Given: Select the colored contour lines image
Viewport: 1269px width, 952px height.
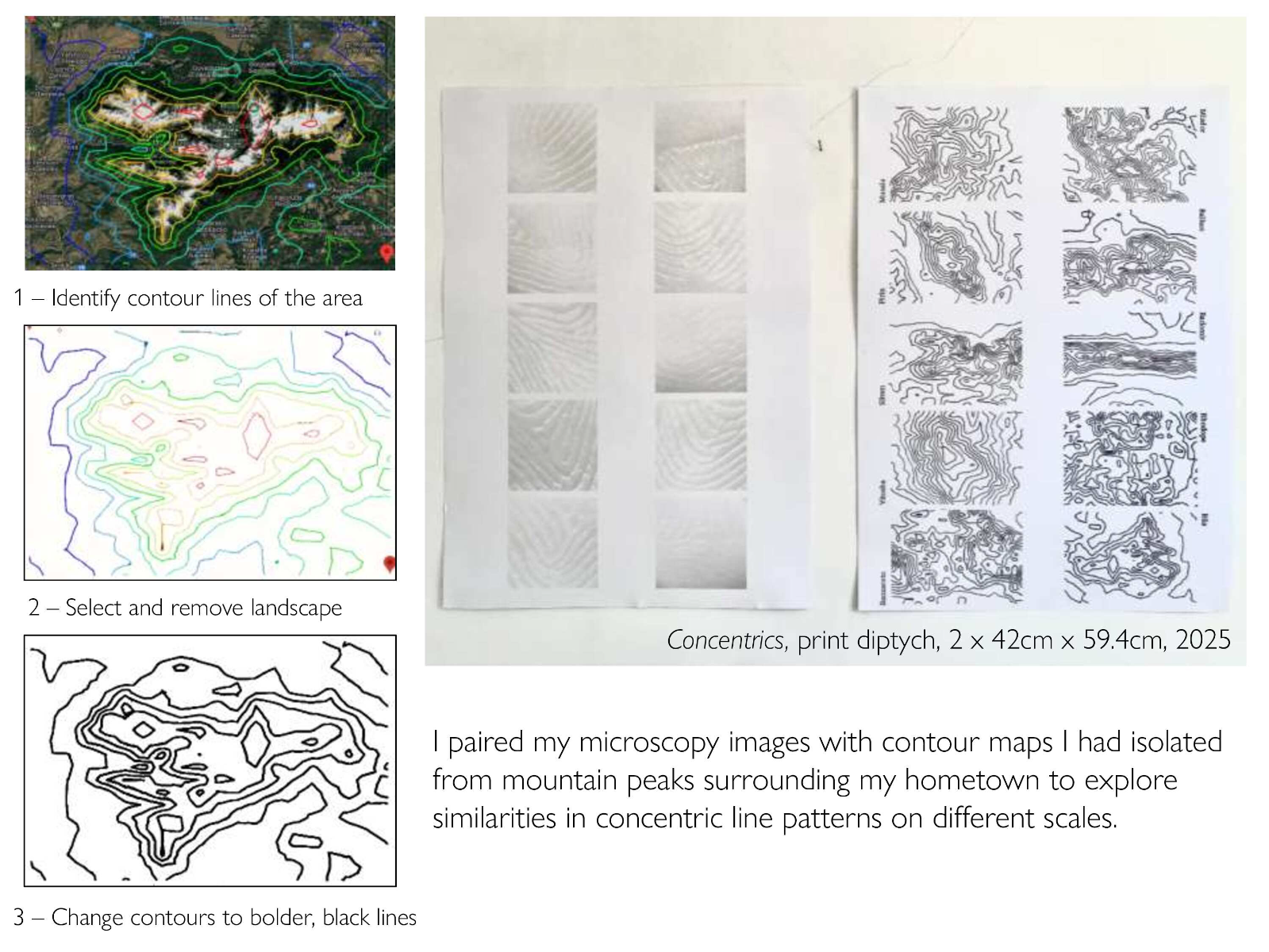Looking at the screenshot, I should (210, 452).
